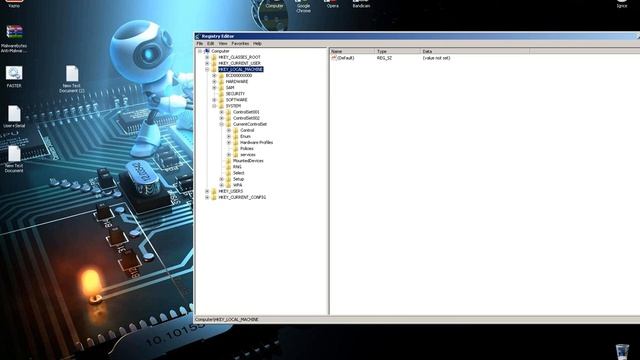This screenshot has width=640, height=360.
Task: Click the MountedDevices folder icon
Action: pyautogui.click(x=229, y=161)
